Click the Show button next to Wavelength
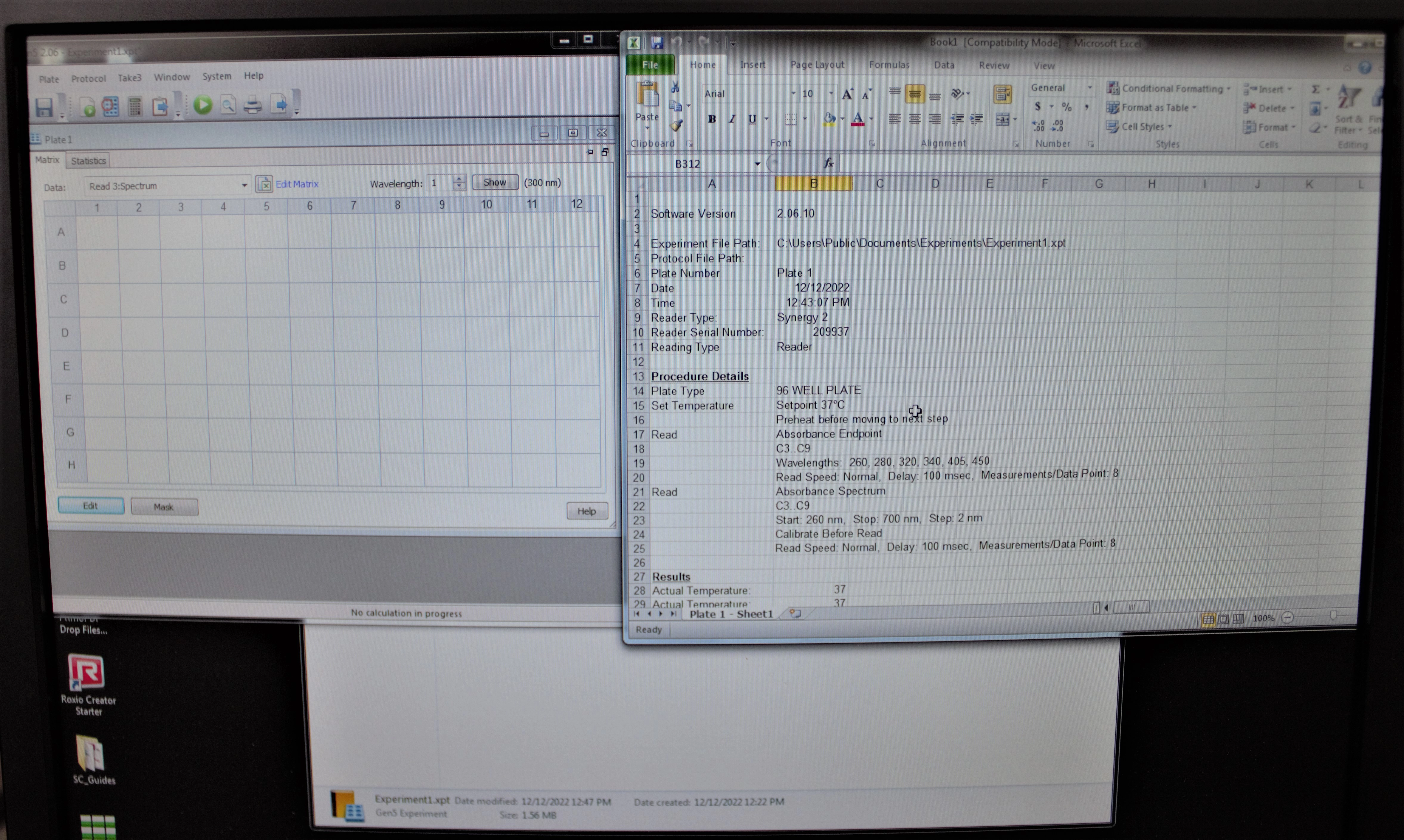Viewport: 1404px width, 840px height. [495, 182]
